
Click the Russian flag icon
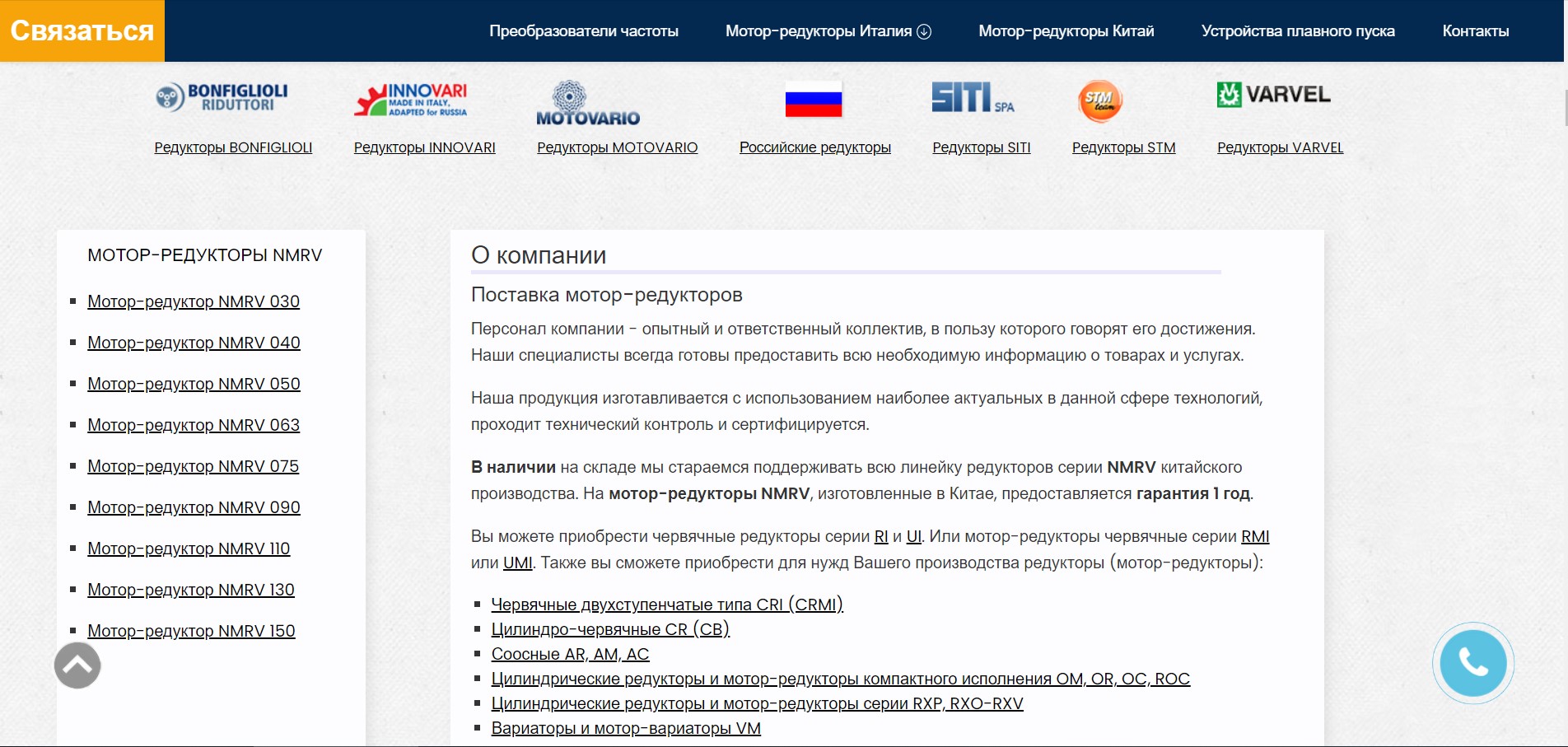[814, 100]
